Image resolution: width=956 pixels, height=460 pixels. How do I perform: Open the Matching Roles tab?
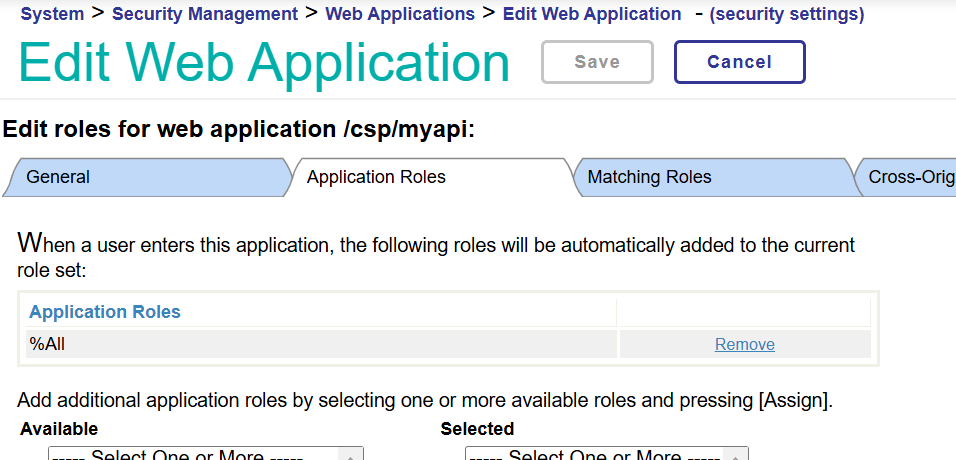[712, 177]
